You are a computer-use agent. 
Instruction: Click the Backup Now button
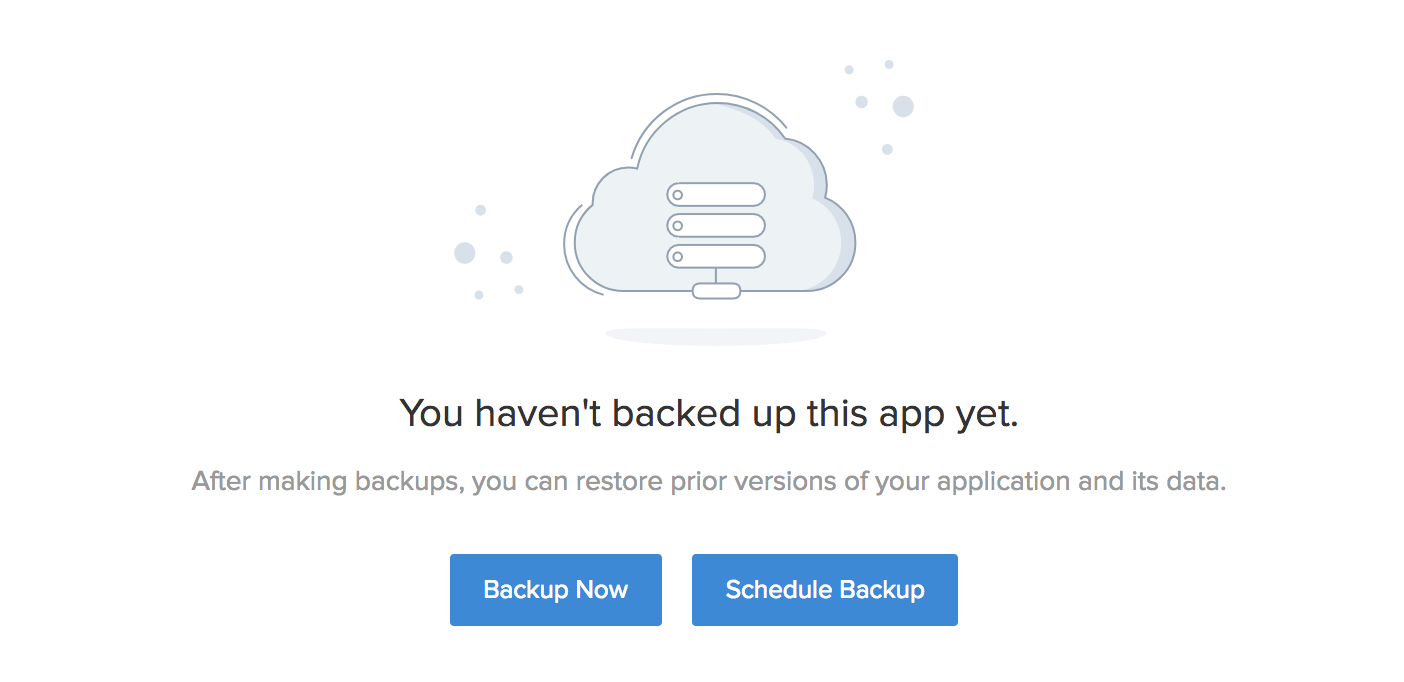pos(555,590)
